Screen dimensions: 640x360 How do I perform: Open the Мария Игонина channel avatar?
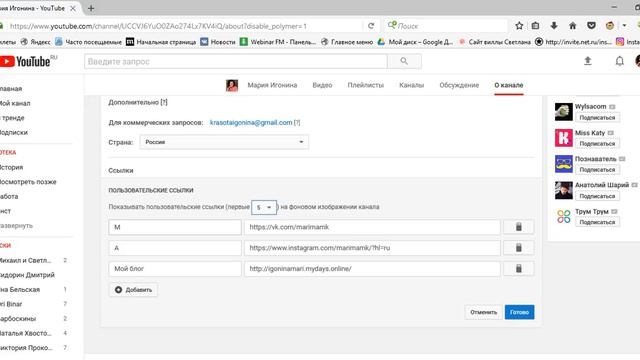tap(232, 85)
